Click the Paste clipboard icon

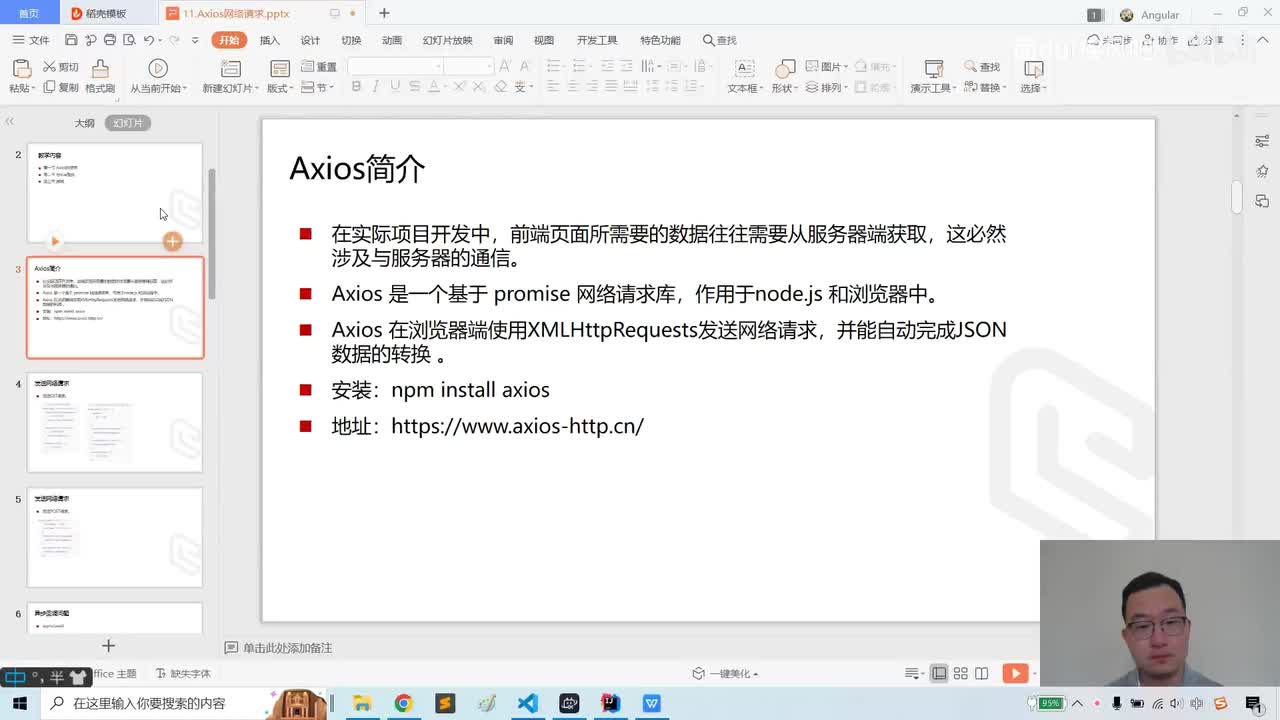point(21,68)
